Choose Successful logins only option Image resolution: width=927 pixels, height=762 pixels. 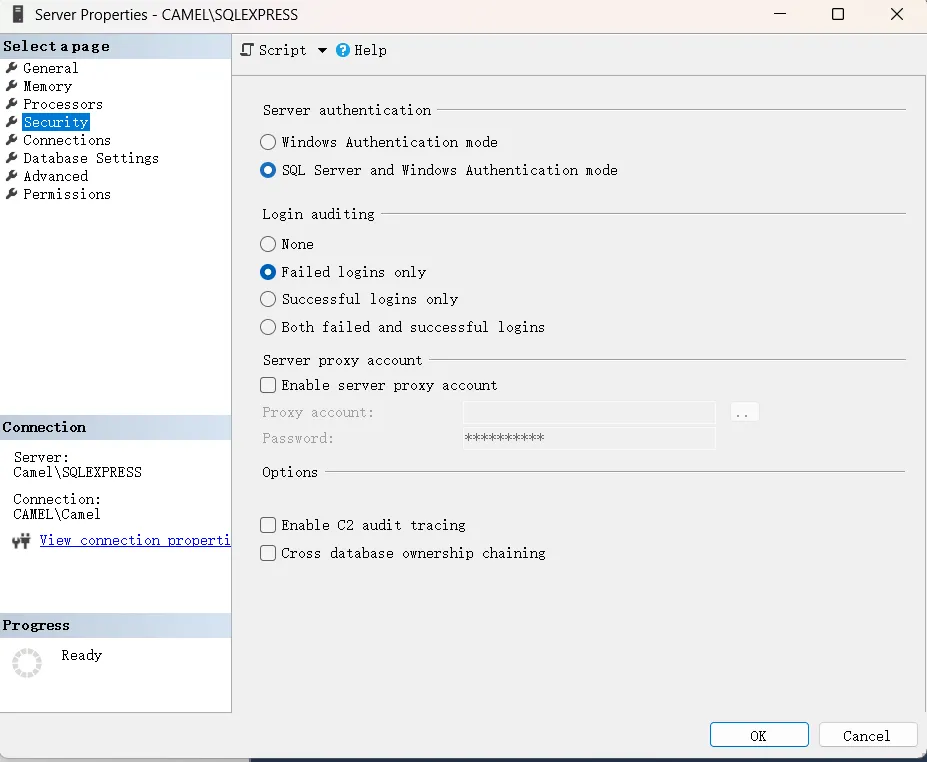[x=268, y=299]
